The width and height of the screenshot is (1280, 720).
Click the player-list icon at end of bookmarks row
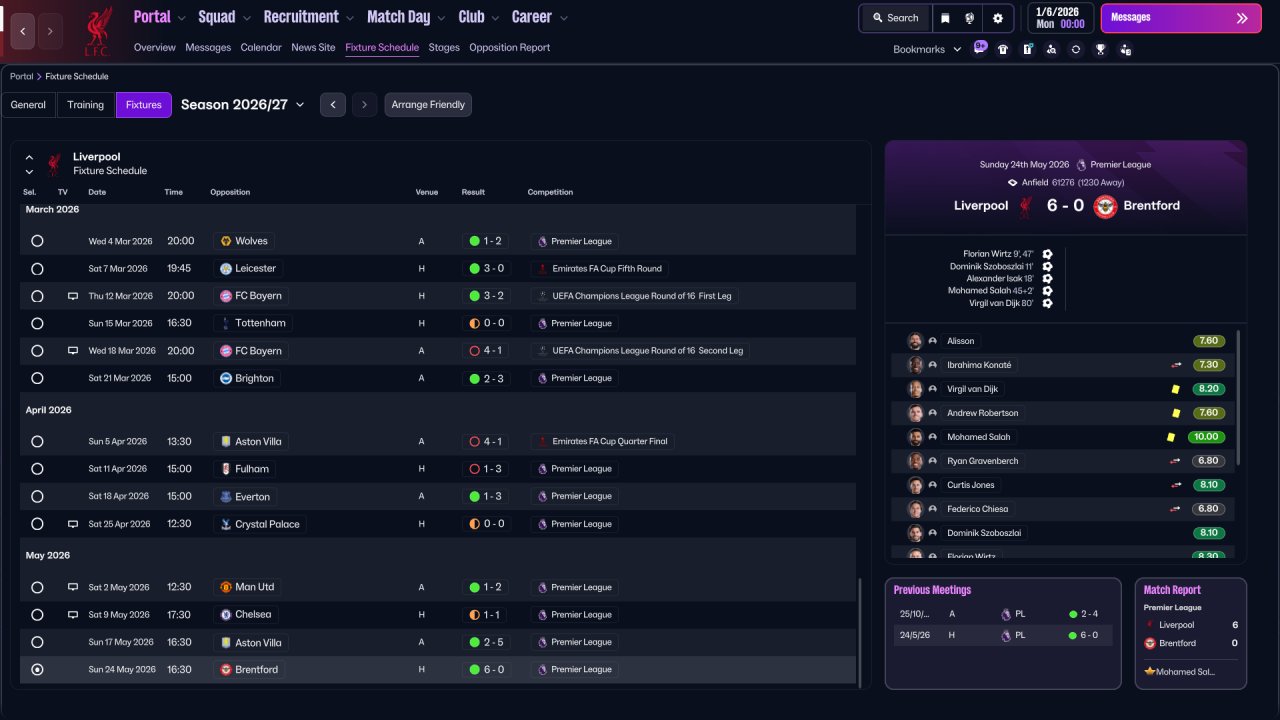[1125, 49]
